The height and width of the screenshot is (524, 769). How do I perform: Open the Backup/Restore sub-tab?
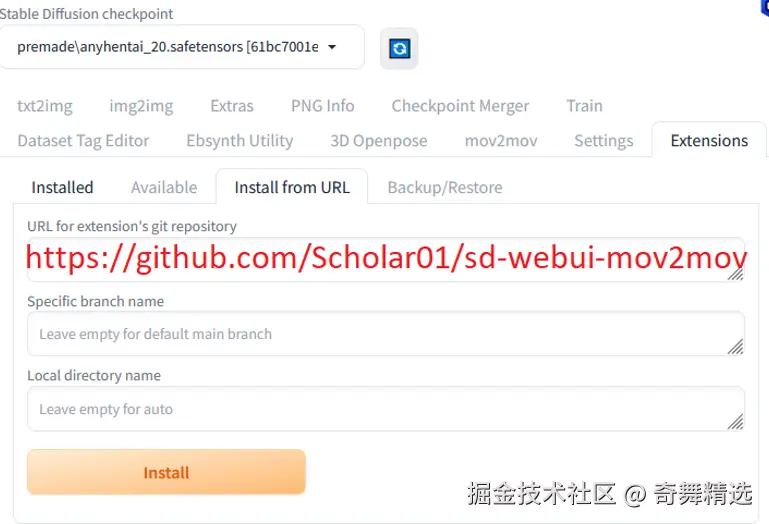tap(445, 187)
